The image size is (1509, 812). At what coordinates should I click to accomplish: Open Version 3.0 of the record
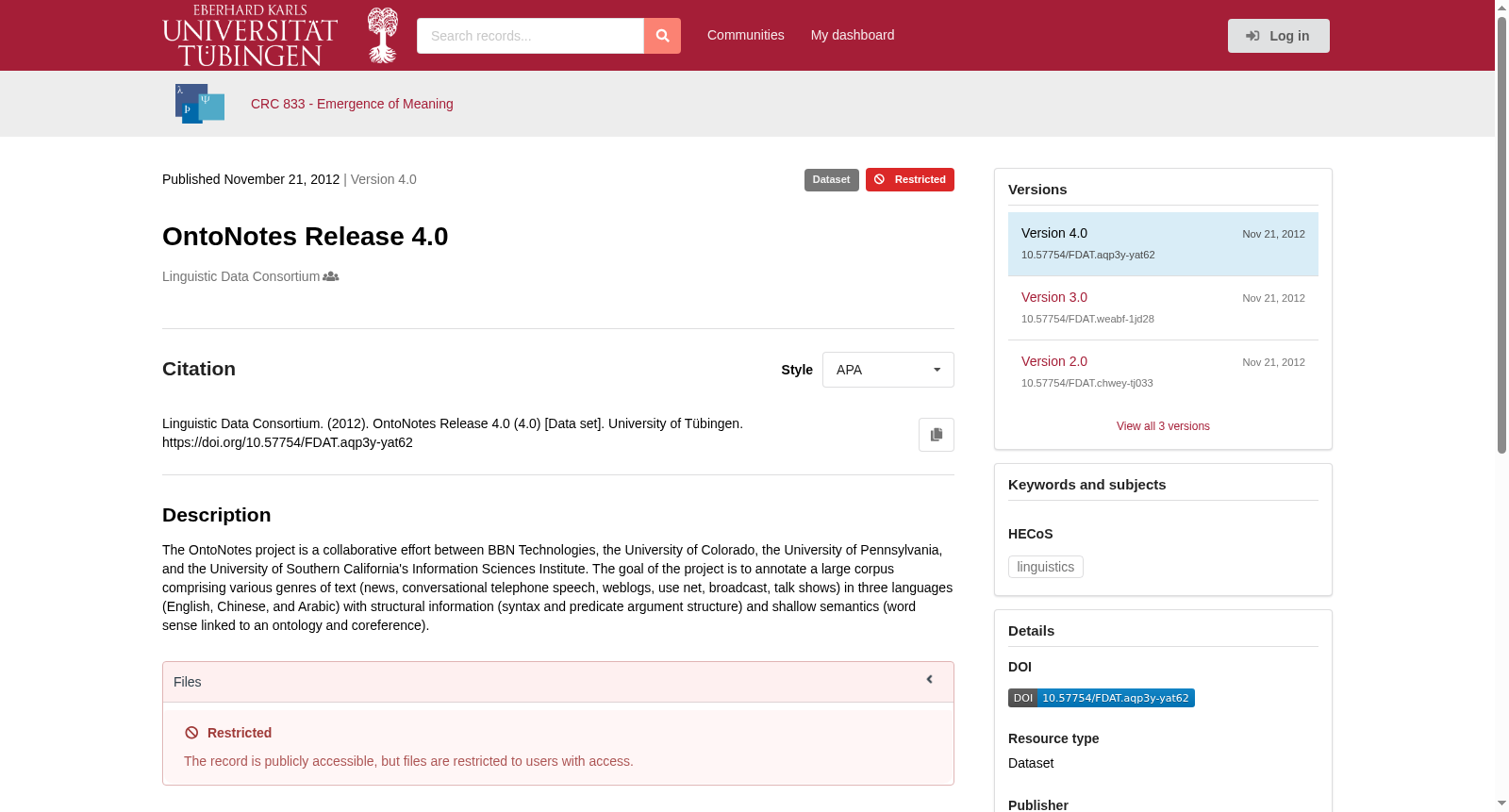[x=1054, y=297]
